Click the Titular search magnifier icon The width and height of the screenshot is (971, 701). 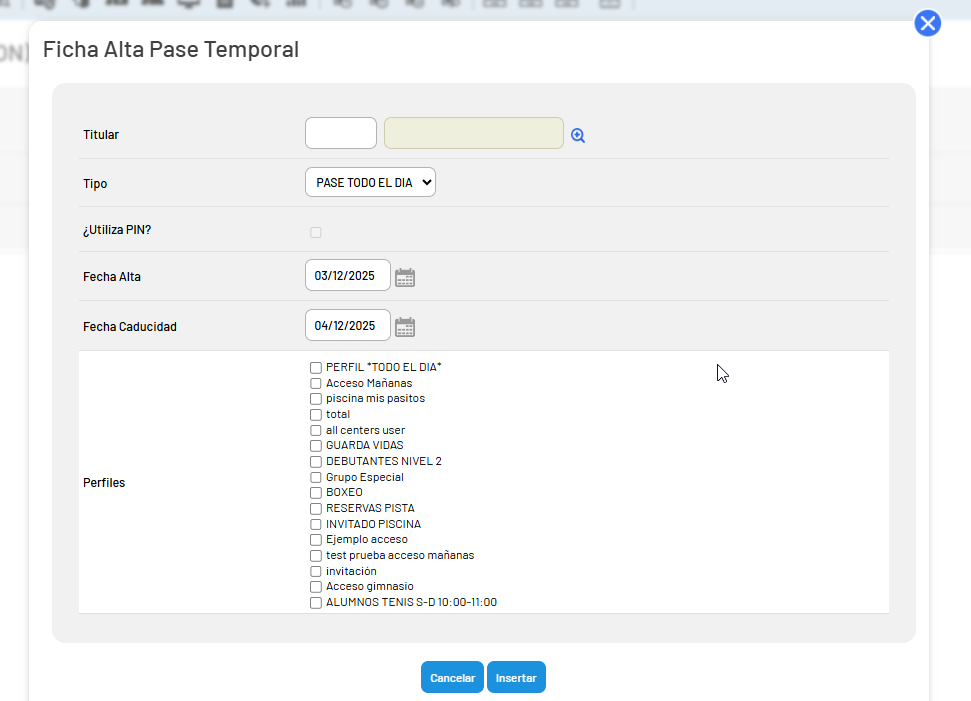click(578, 135)
